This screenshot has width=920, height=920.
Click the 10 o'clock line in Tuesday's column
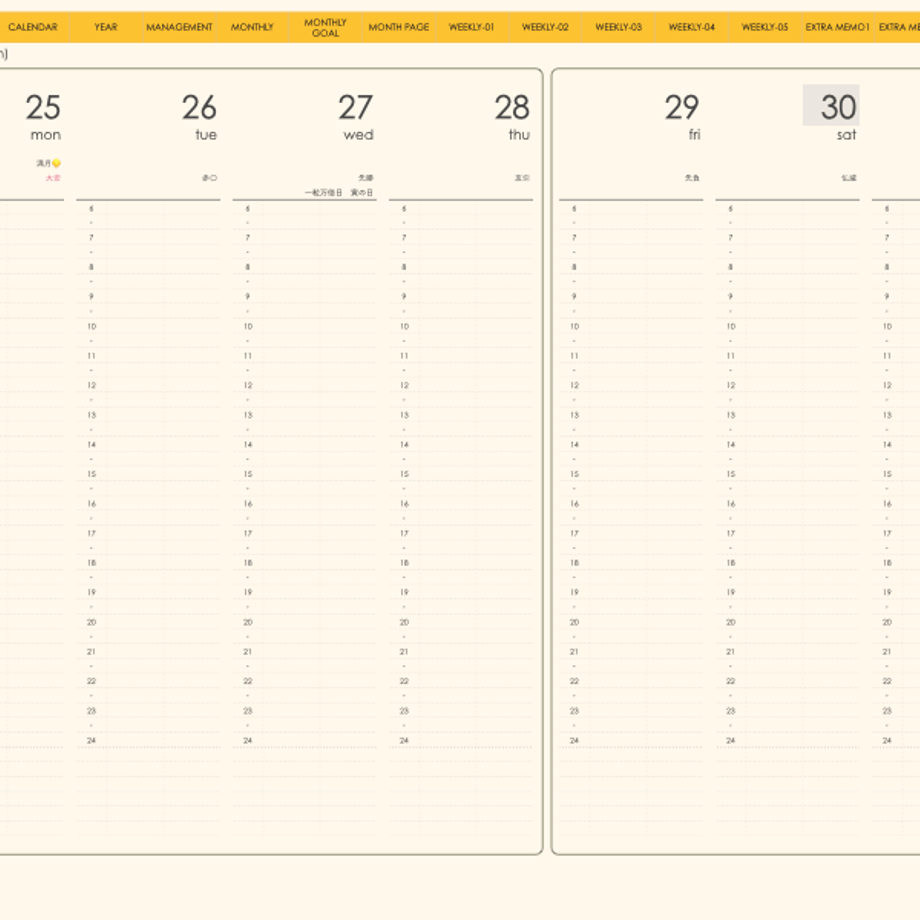tap(148, 327)
